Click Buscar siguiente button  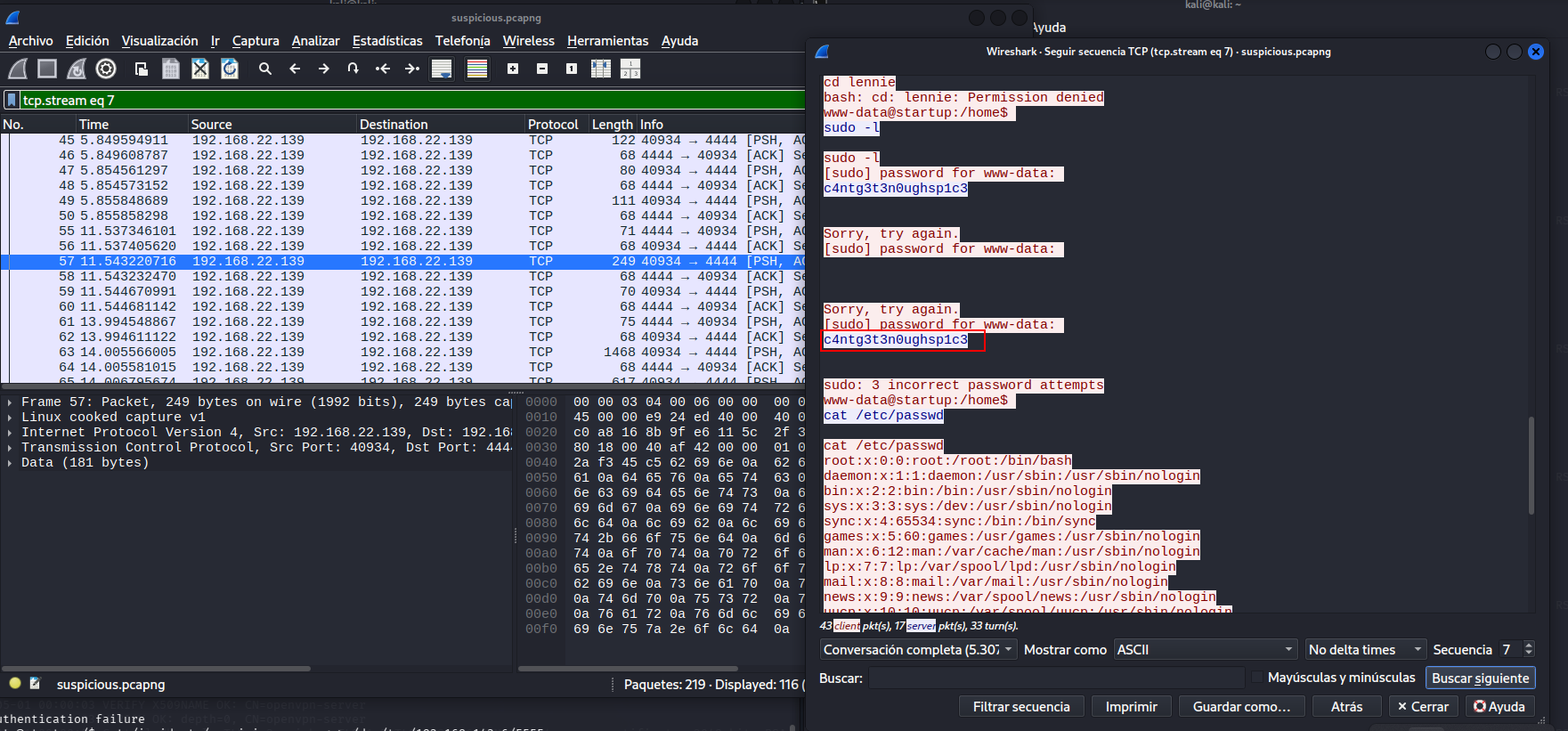[x=1480, y=678]
